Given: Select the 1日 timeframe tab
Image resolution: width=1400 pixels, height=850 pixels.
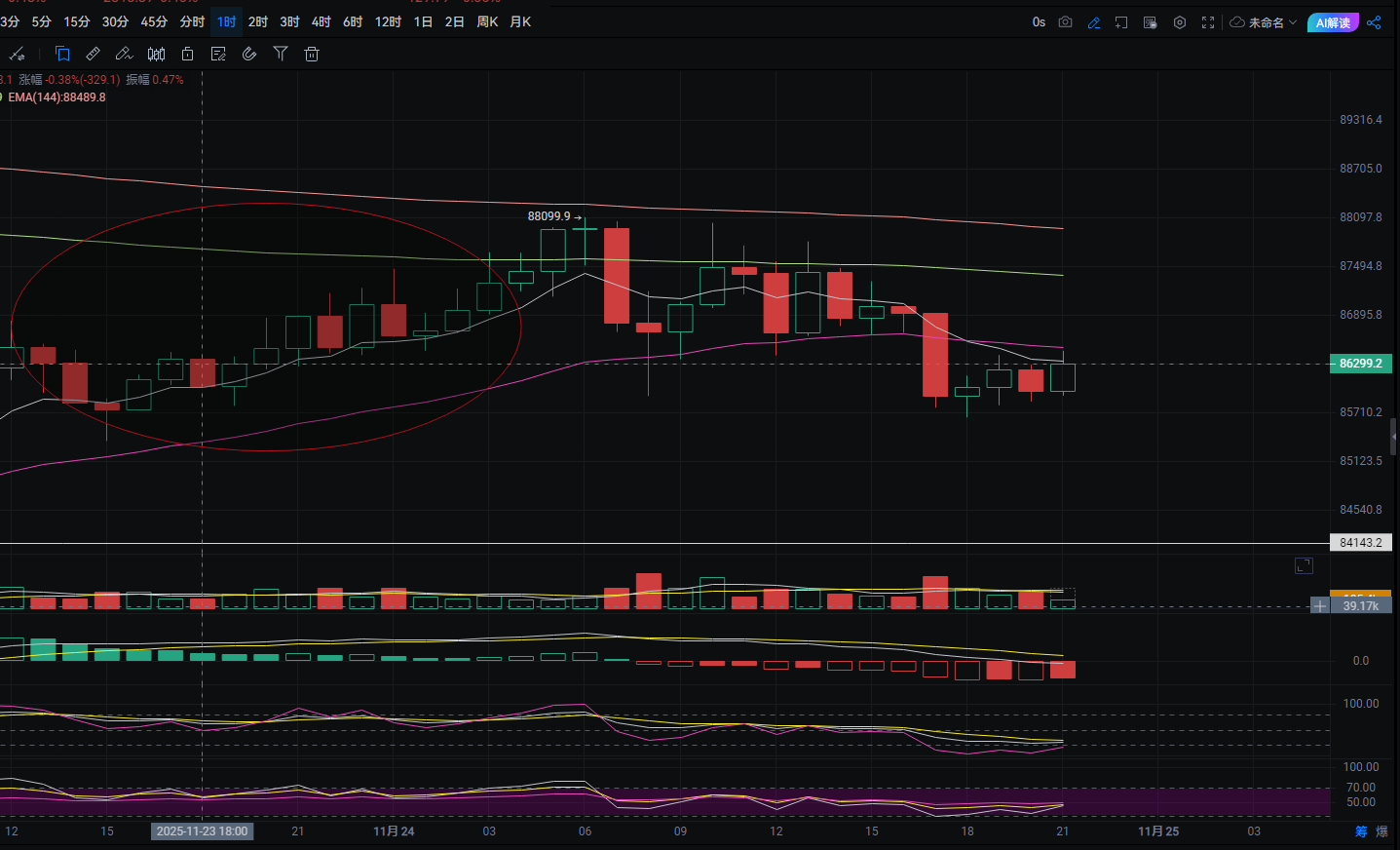Looking at the screenshot, I should pos(423,21).
